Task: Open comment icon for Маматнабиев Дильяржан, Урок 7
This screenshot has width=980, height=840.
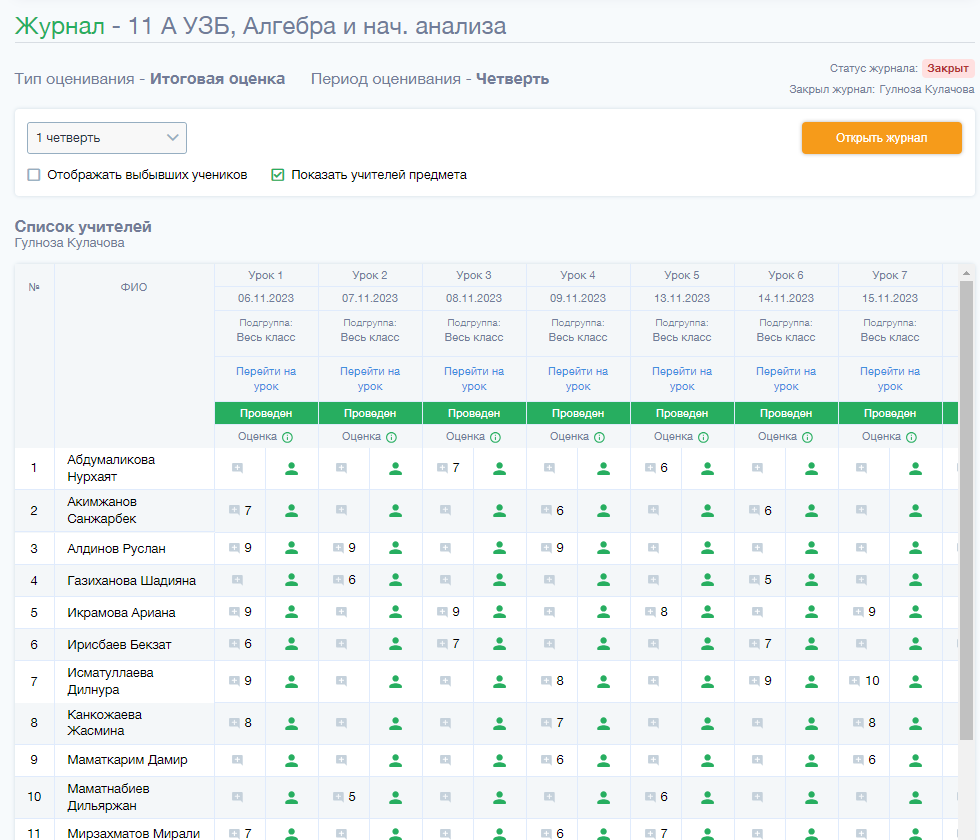Action: pos(861,797)
